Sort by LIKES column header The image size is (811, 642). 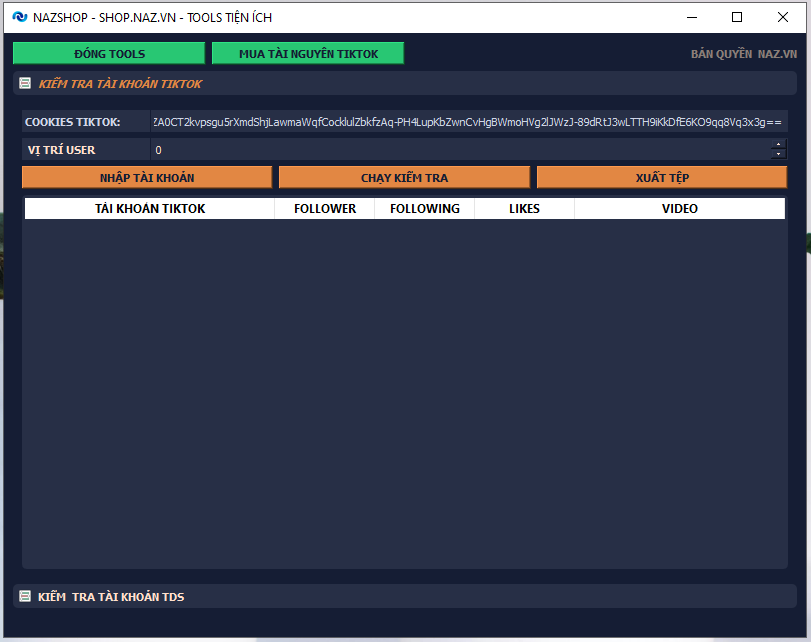[x=524, y=208]
